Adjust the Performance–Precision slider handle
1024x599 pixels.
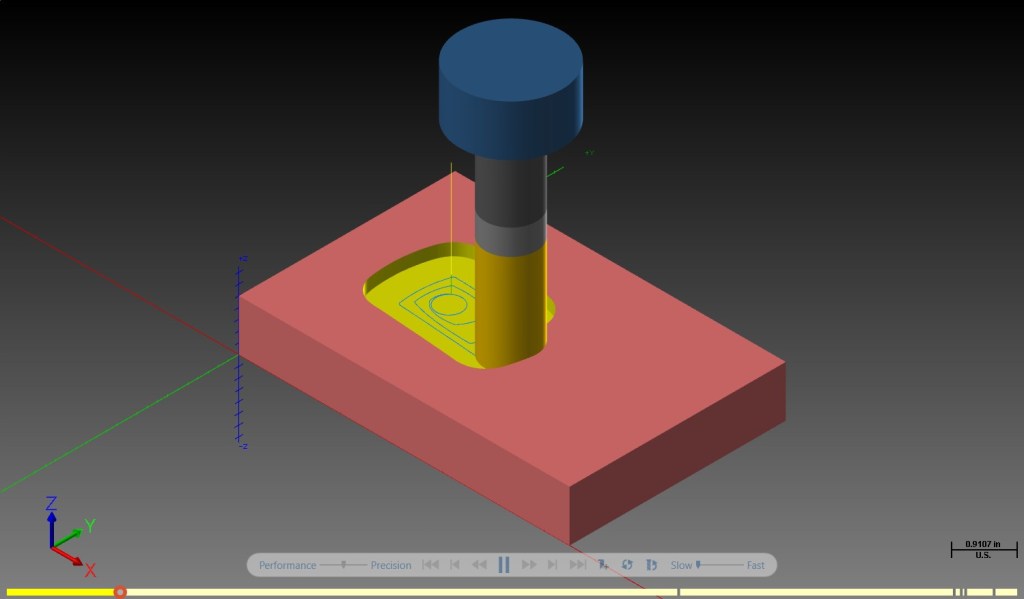(x=344, y=564)
